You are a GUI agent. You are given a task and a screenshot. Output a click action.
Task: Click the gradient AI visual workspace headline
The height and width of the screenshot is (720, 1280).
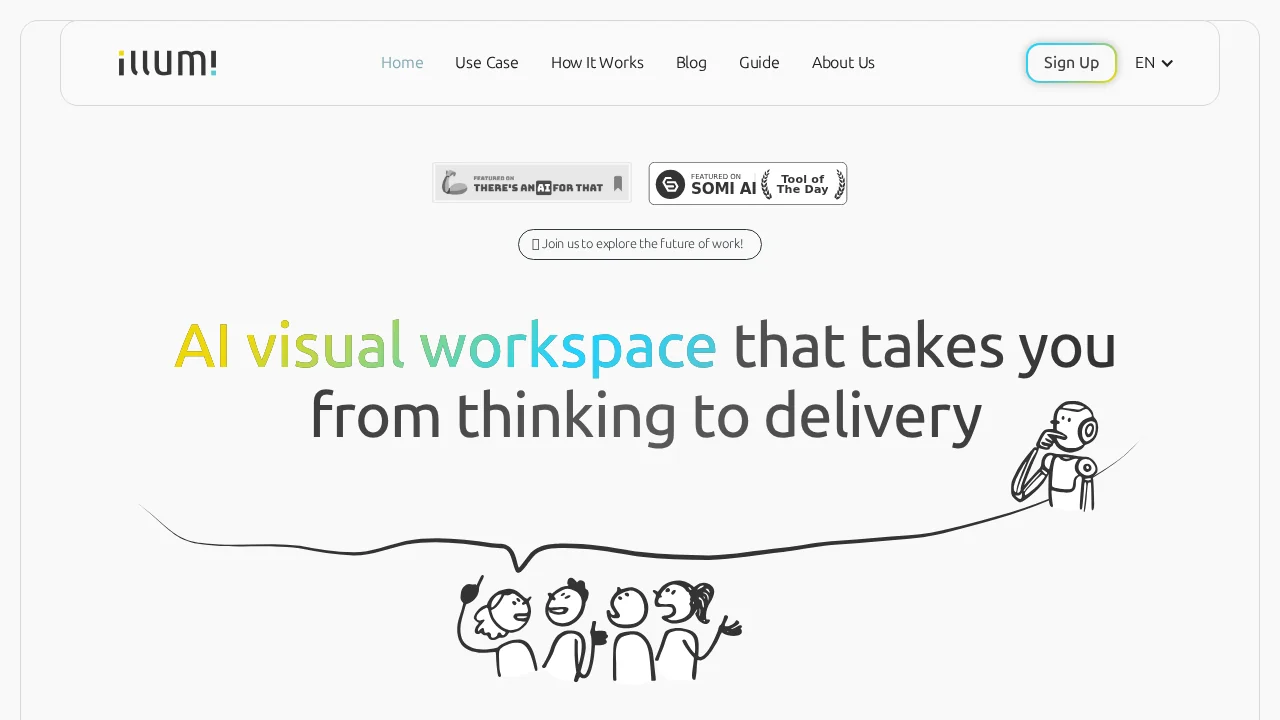tap(445, 346)
